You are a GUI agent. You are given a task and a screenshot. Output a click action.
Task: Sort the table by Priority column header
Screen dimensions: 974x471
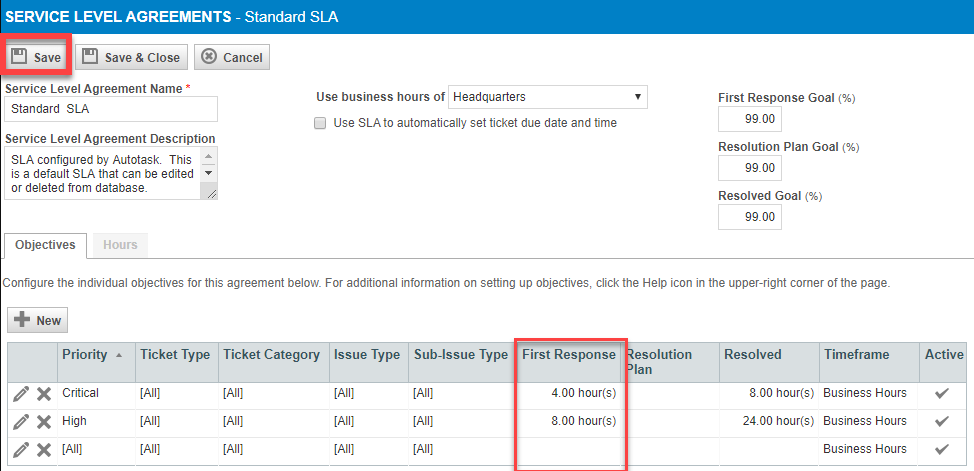tap(85, 355)
